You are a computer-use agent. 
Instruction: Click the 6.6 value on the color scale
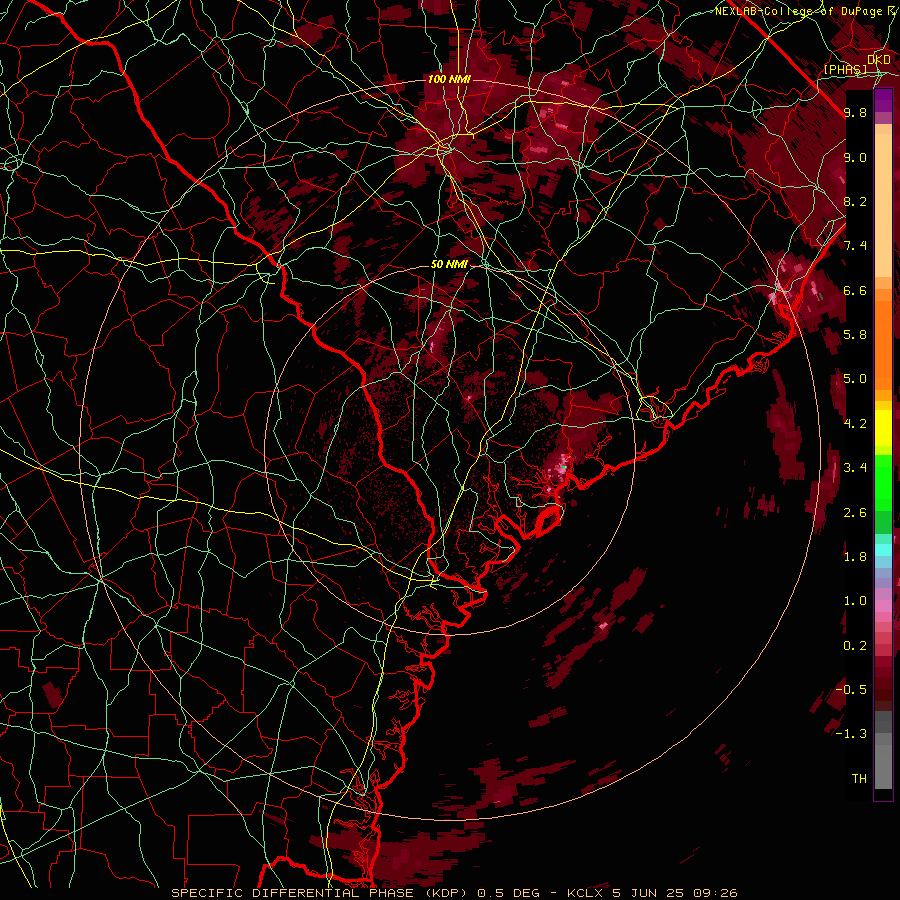855,290
